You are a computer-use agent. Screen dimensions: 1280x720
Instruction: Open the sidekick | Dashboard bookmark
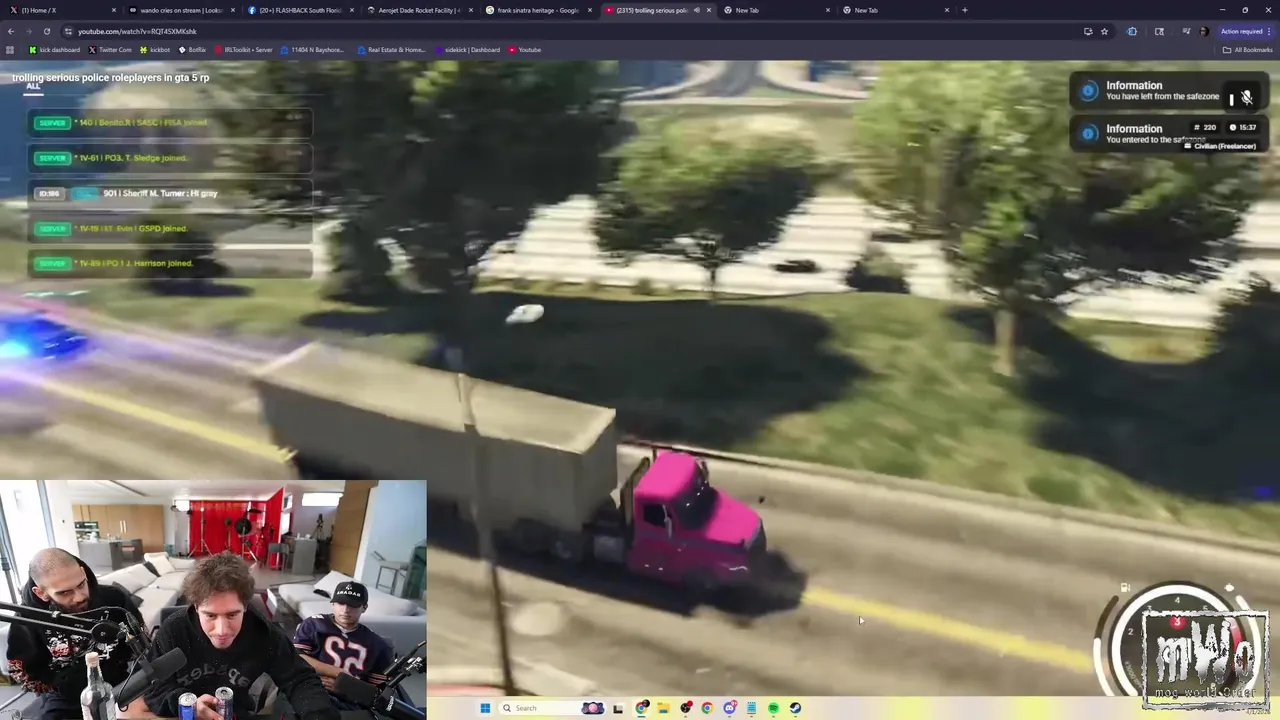[467, 49]
